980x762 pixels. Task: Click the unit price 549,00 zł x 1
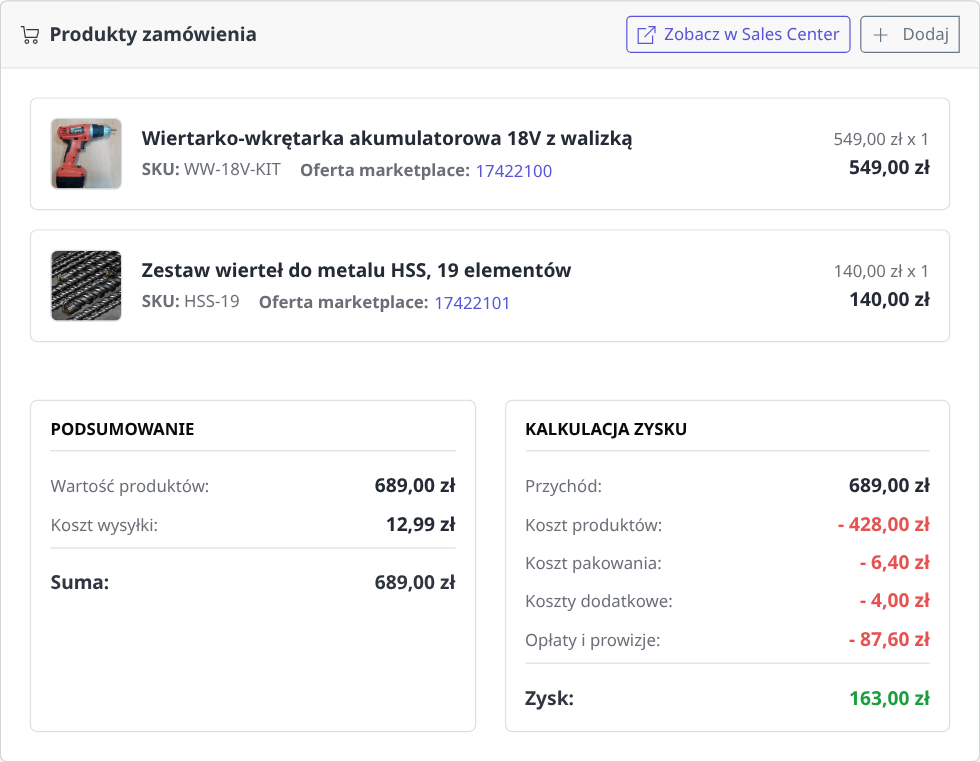pos(881,139)
